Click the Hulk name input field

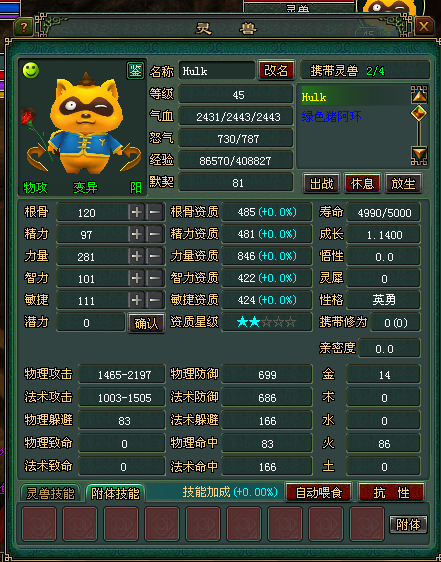tap(217, 71)
